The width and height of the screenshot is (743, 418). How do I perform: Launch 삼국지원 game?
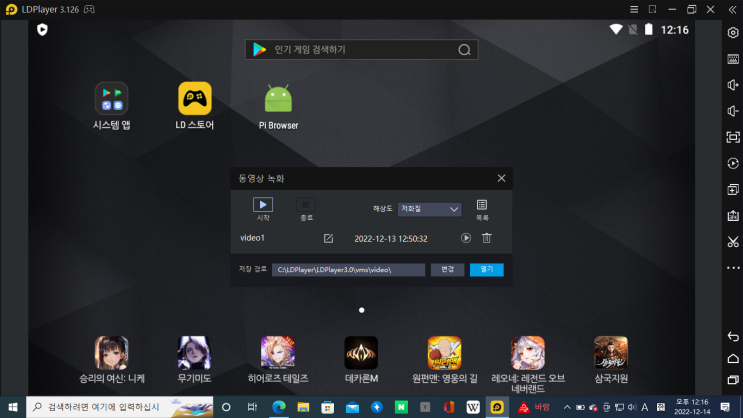pyautogui.click(x=611, y=360)
